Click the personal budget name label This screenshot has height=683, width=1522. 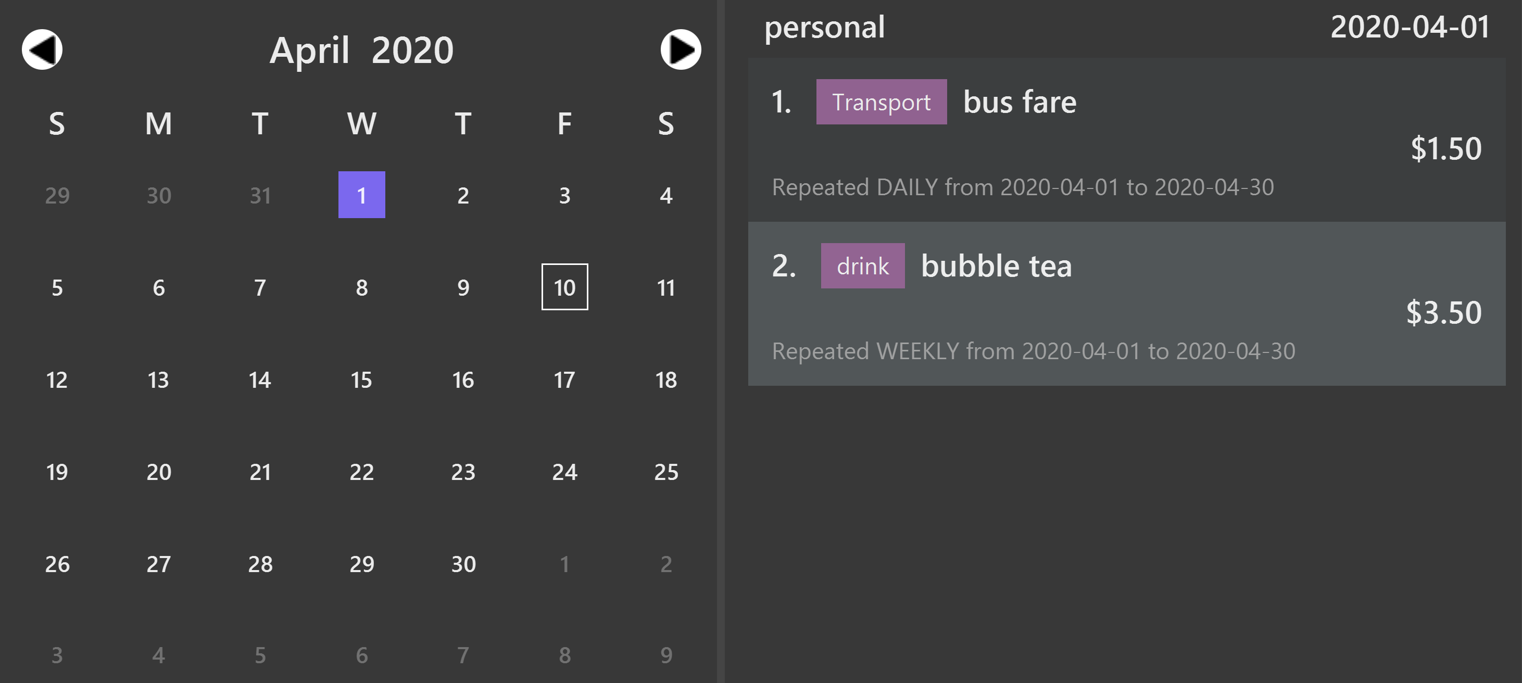[x=824, y=27]
